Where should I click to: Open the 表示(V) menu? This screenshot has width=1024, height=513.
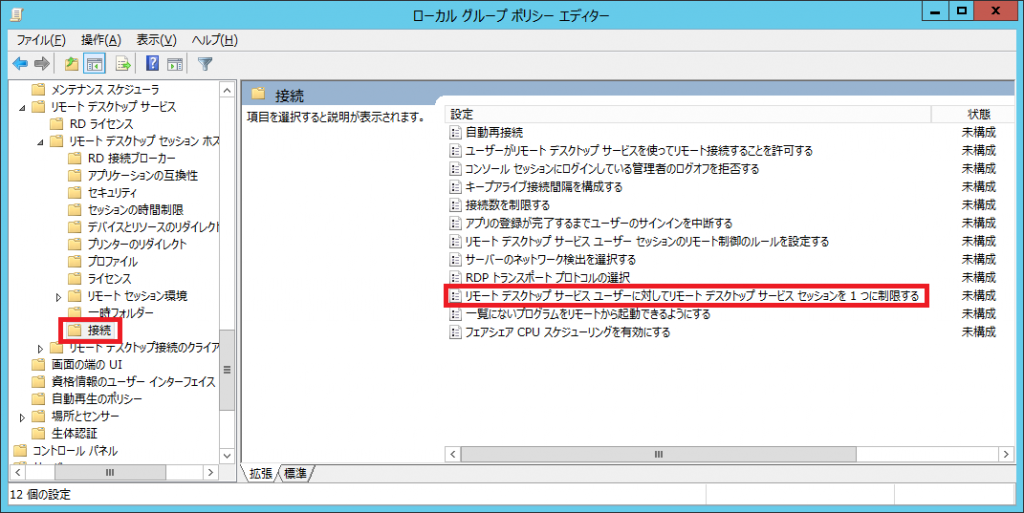pyautogui.click(x=156, y=40)
